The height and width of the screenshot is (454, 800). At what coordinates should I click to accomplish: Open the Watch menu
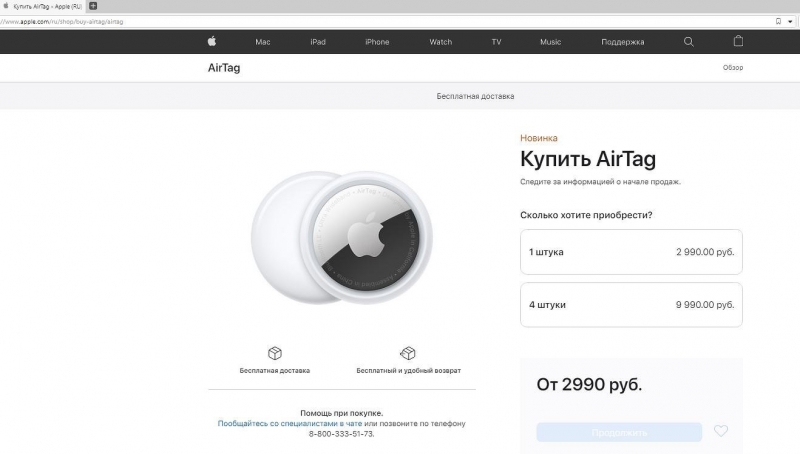click(x=440, y=42)
